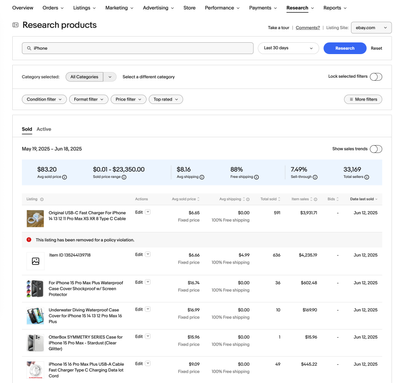This screenshot has height=383, width=400.
Task: Toggle Lock selected filters switch
Action: click(376, 77)
